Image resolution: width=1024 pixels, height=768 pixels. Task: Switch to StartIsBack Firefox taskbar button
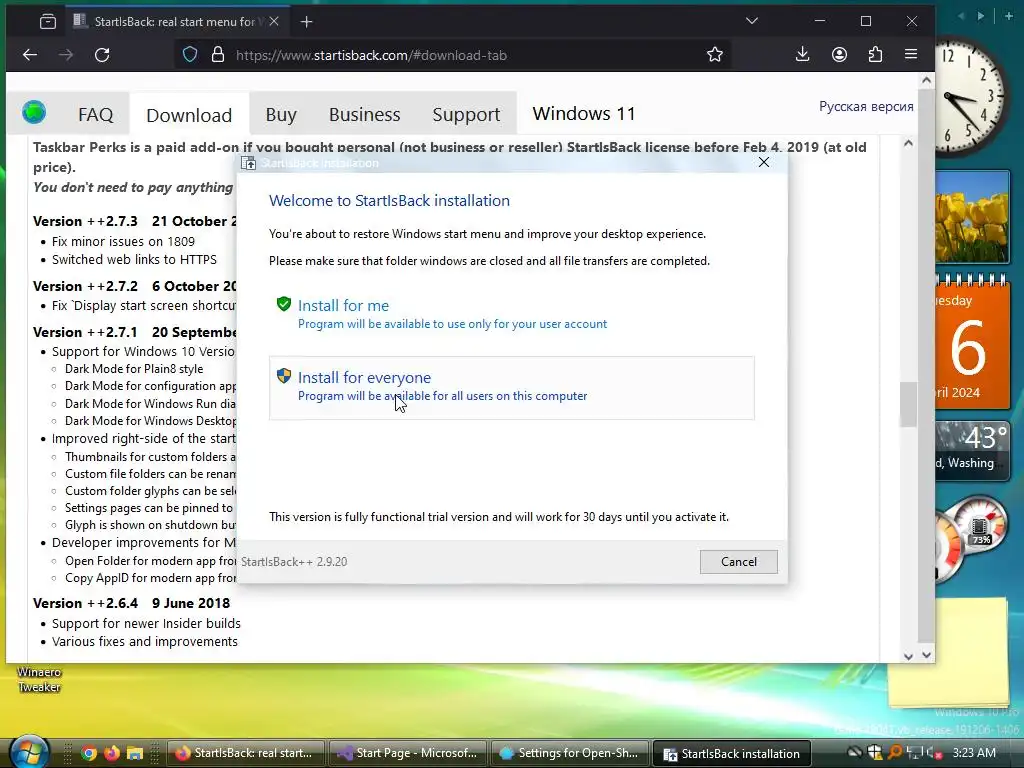246,753
